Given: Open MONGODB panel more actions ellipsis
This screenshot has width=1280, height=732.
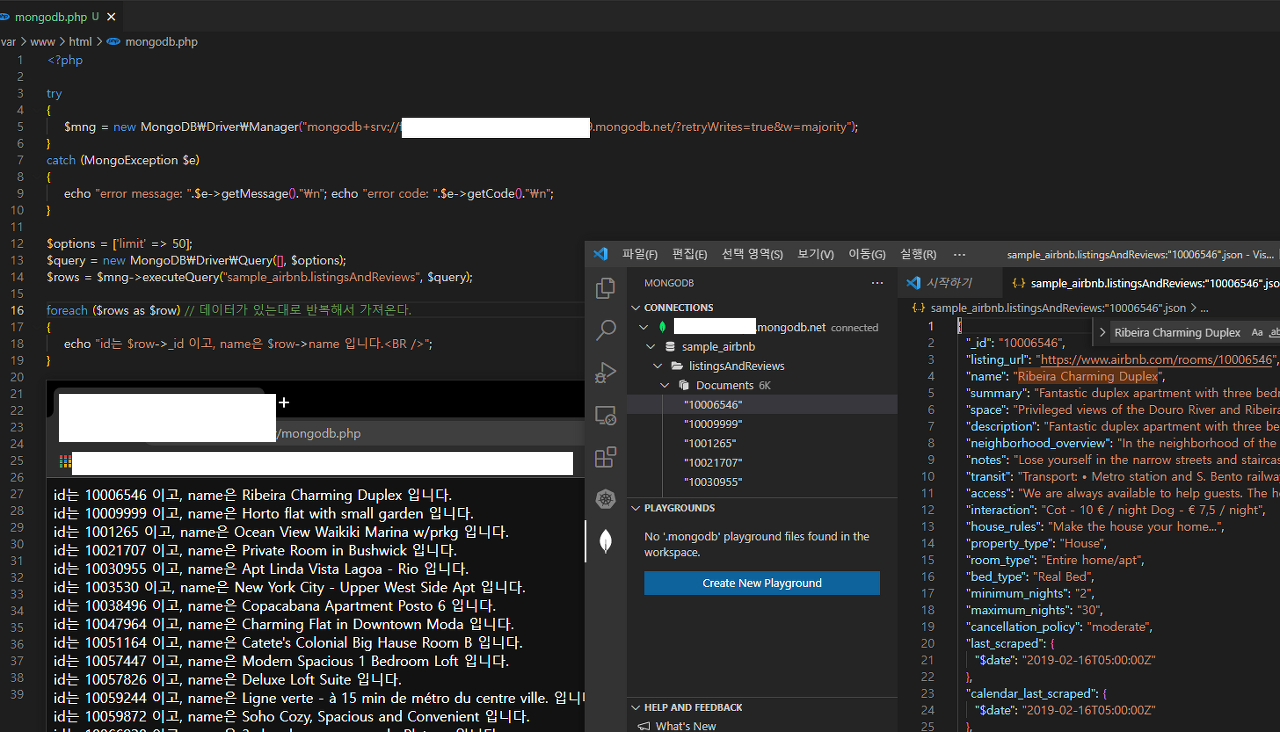Looking at the screenshot, I should coord(877,283).
